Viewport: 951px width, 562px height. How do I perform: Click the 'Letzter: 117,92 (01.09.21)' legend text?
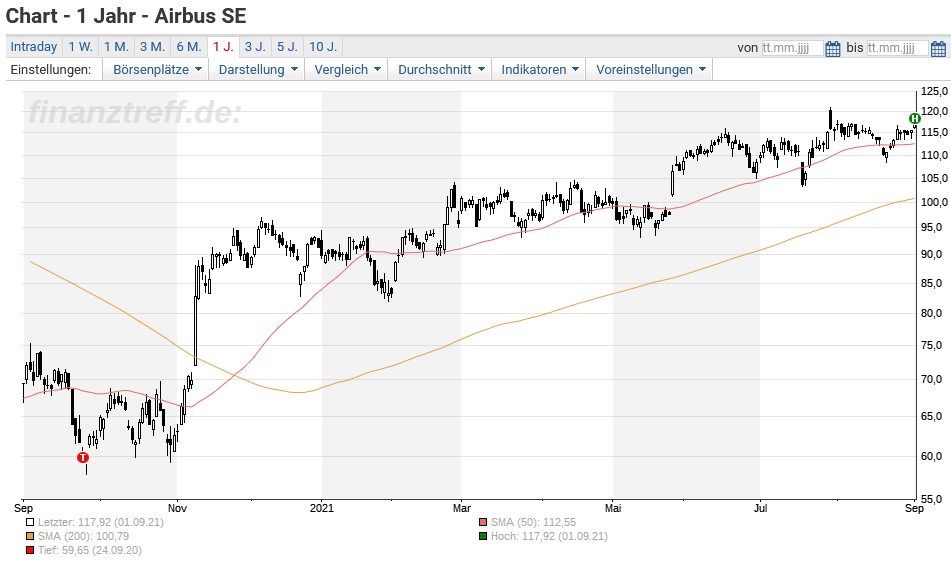[x=101, y=522]
